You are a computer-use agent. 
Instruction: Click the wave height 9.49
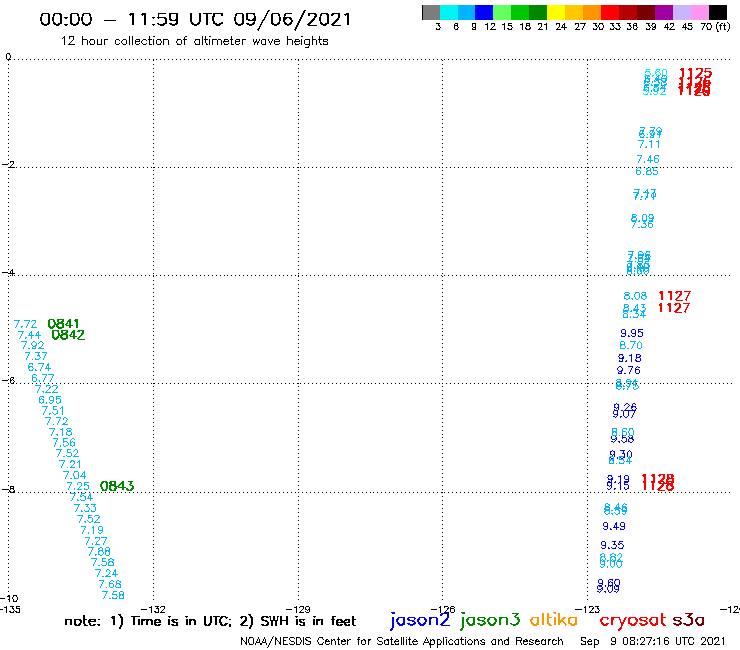[614, 526]
